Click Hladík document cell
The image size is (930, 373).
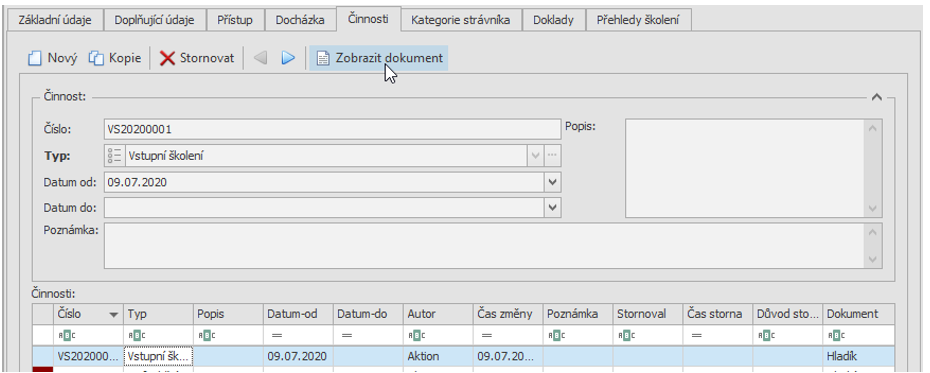pyautogui.click(x=858, y=356)
